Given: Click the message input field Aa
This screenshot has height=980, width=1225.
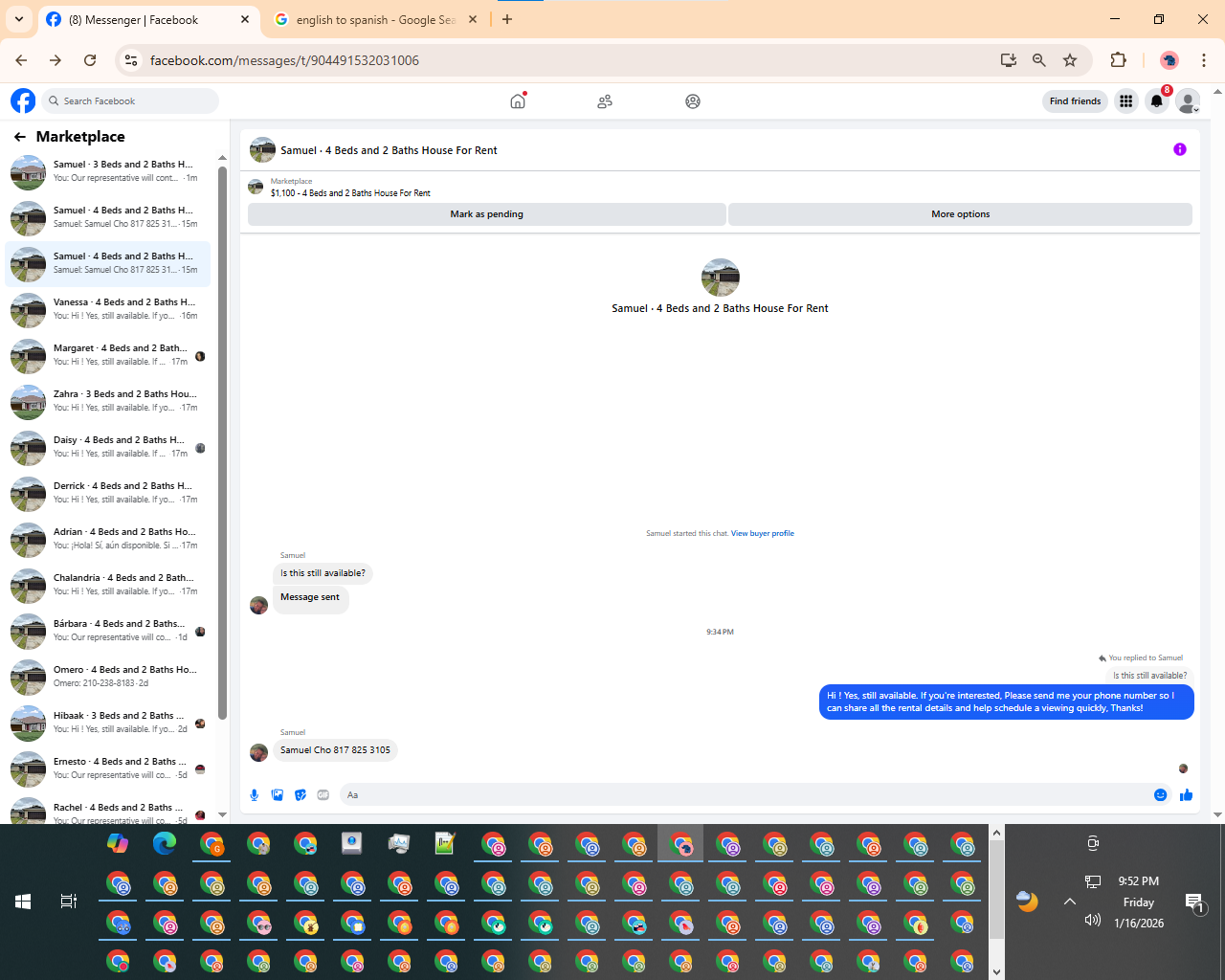Looking at the screenshot, I should coord(746,794).
